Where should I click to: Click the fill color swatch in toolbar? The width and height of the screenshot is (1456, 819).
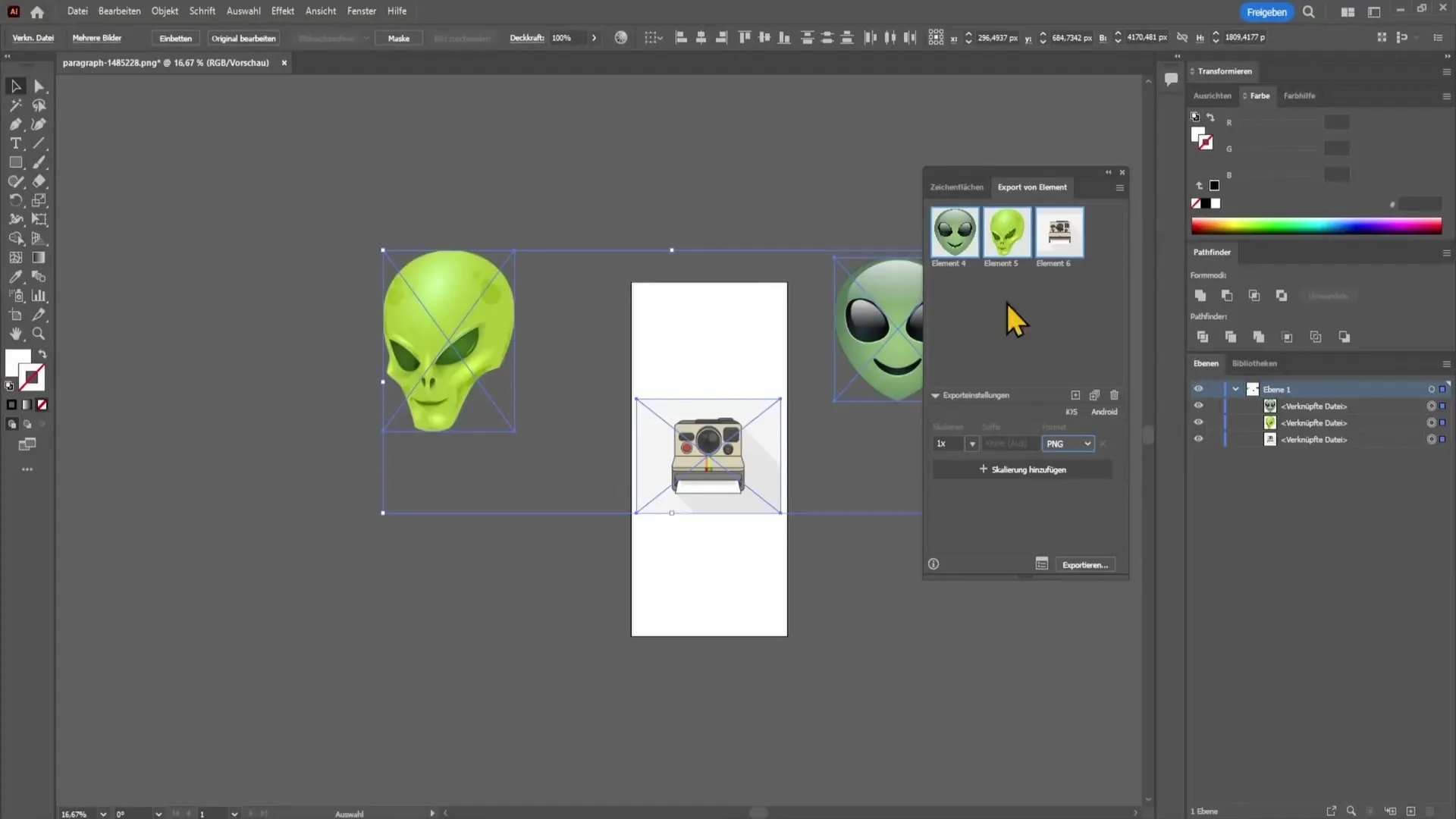click(x=18, y=363)
